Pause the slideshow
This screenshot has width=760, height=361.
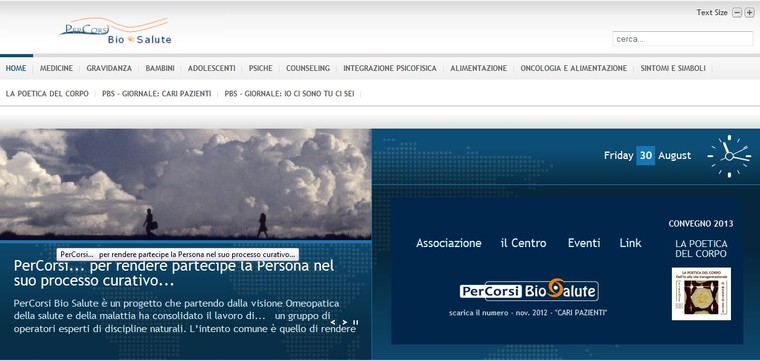pos(355,322)
